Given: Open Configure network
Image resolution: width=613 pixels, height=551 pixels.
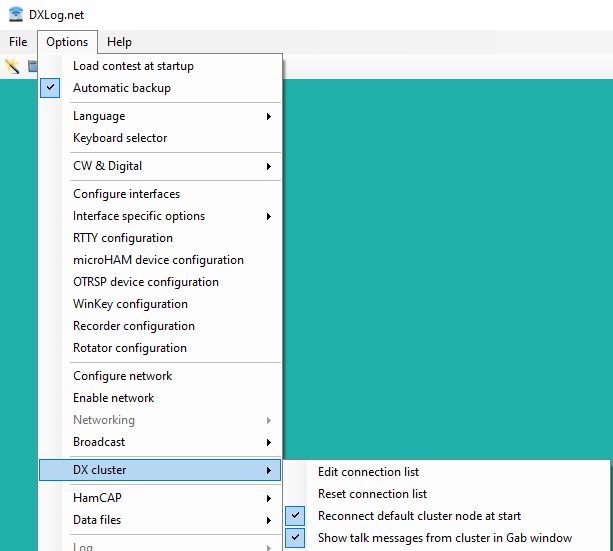Looking at the screenshot, I should point(160,376).
